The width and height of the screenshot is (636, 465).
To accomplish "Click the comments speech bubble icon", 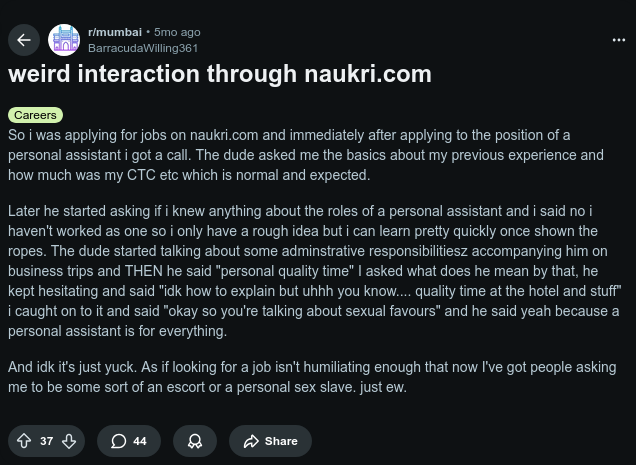I will (118, 441).
